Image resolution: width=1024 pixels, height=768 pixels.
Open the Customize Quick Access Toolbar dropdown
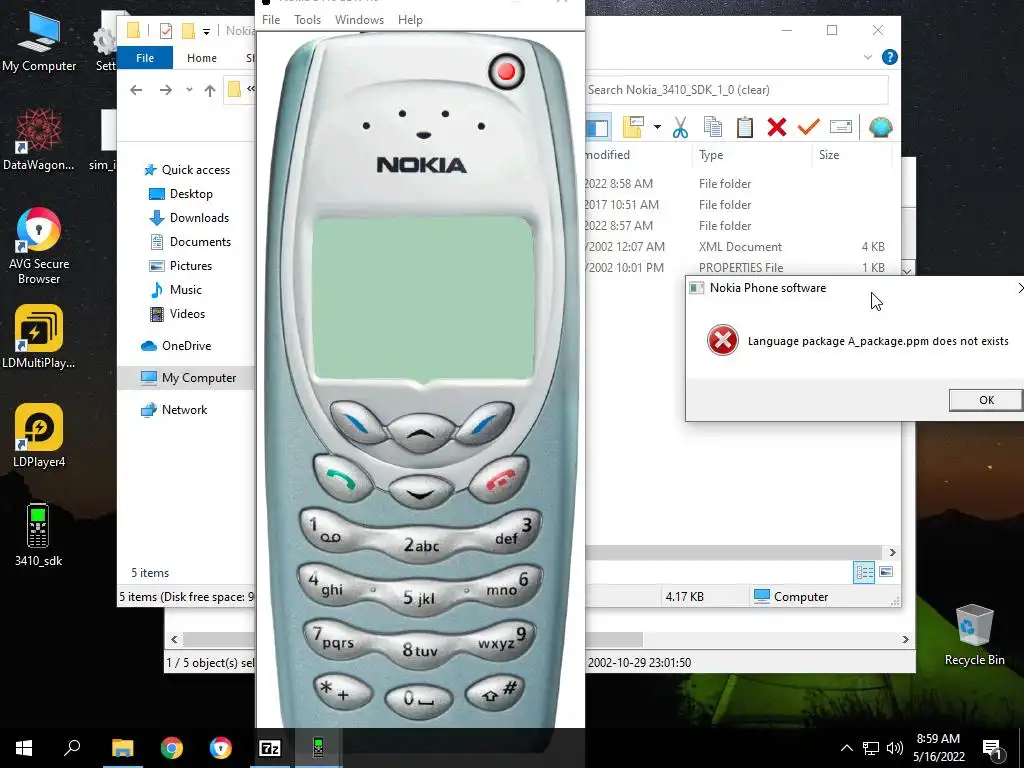206,31
